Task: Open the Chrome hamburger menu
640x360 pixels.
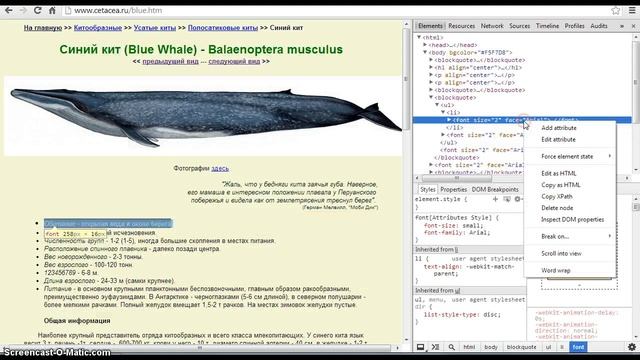Action: [632, 11]
